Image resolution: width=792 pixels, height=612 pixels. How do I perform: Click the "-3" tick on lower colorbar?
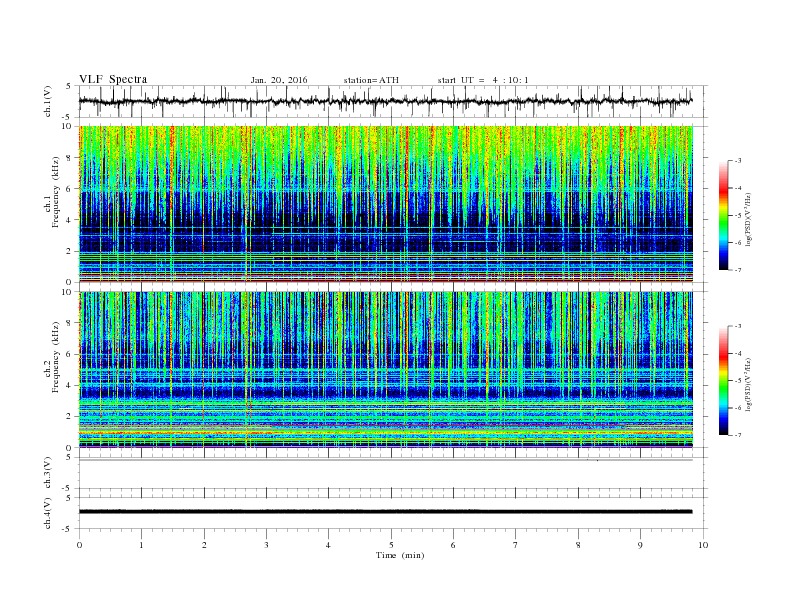tap(738, 326)
